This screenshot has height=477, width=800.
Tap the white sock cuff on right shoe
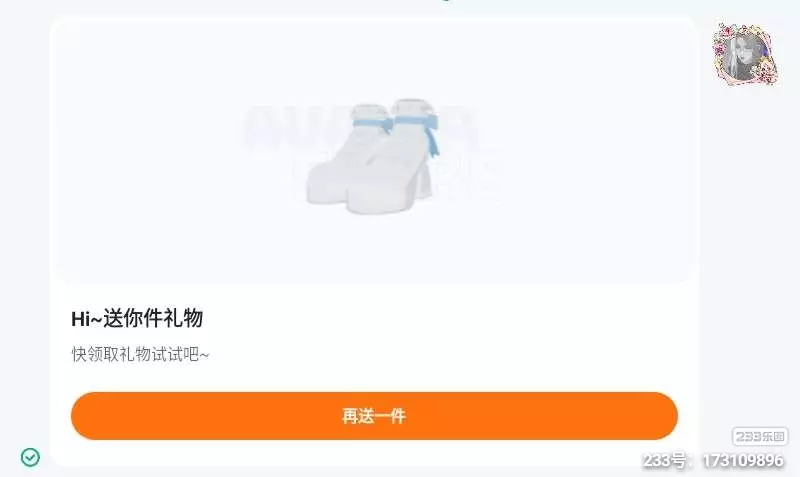click(x=414, y=108)
